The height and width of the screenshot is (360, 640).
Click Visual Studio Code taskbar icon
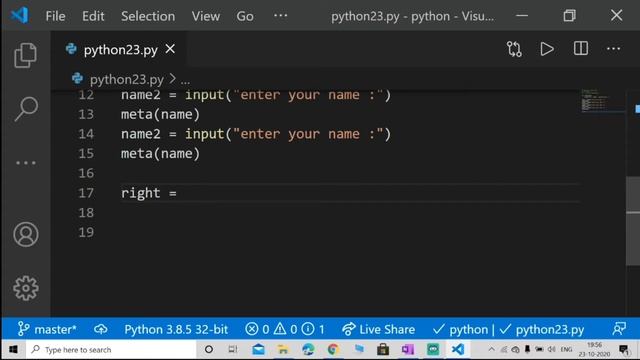tap(458, 349)
